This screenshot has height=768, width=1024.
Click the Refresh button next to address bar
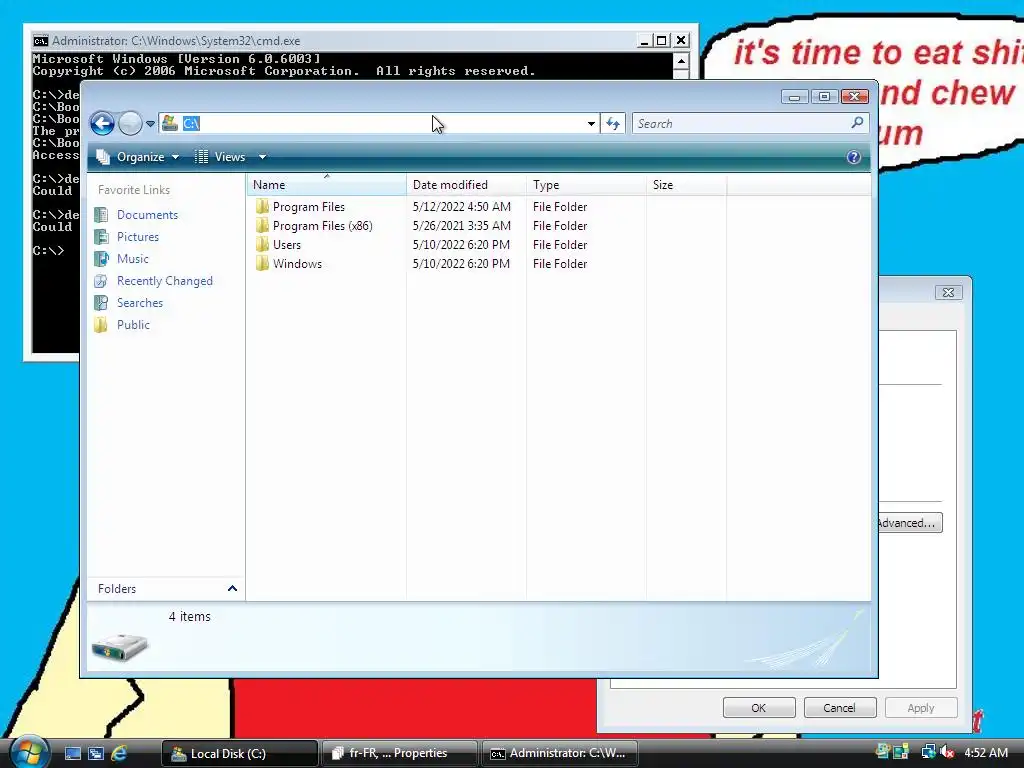pyautogui.click(x=613, y=123)
